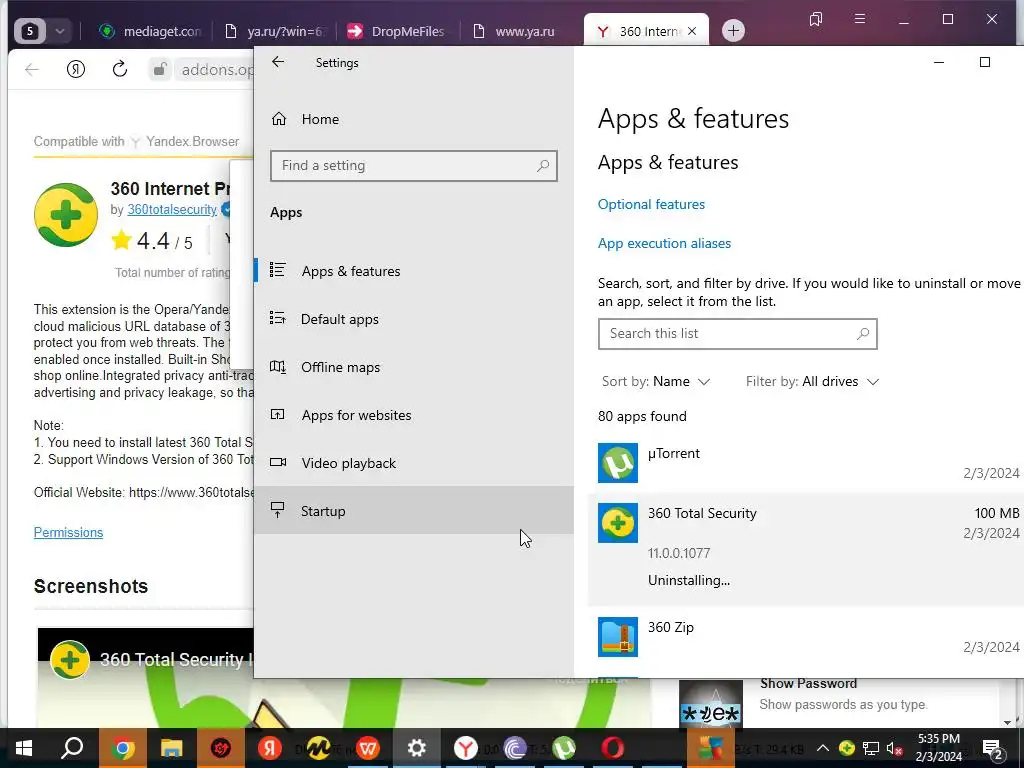The height and width of the screenshot is (768, 1024).
Task: Select Apps & features in sidebar
Action: (414, 271)
